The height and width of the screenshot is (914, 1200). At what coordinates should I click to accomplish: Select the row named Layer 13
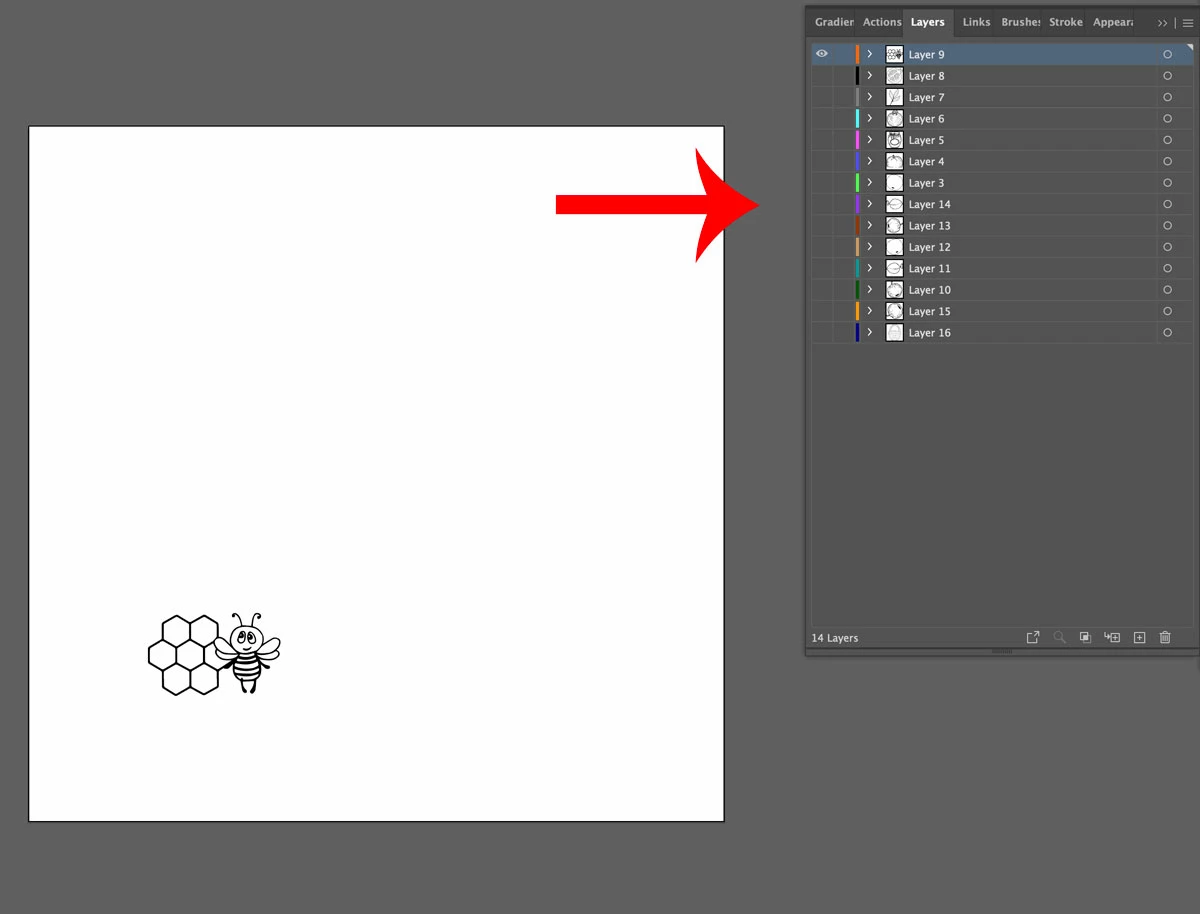point(1001,226)
